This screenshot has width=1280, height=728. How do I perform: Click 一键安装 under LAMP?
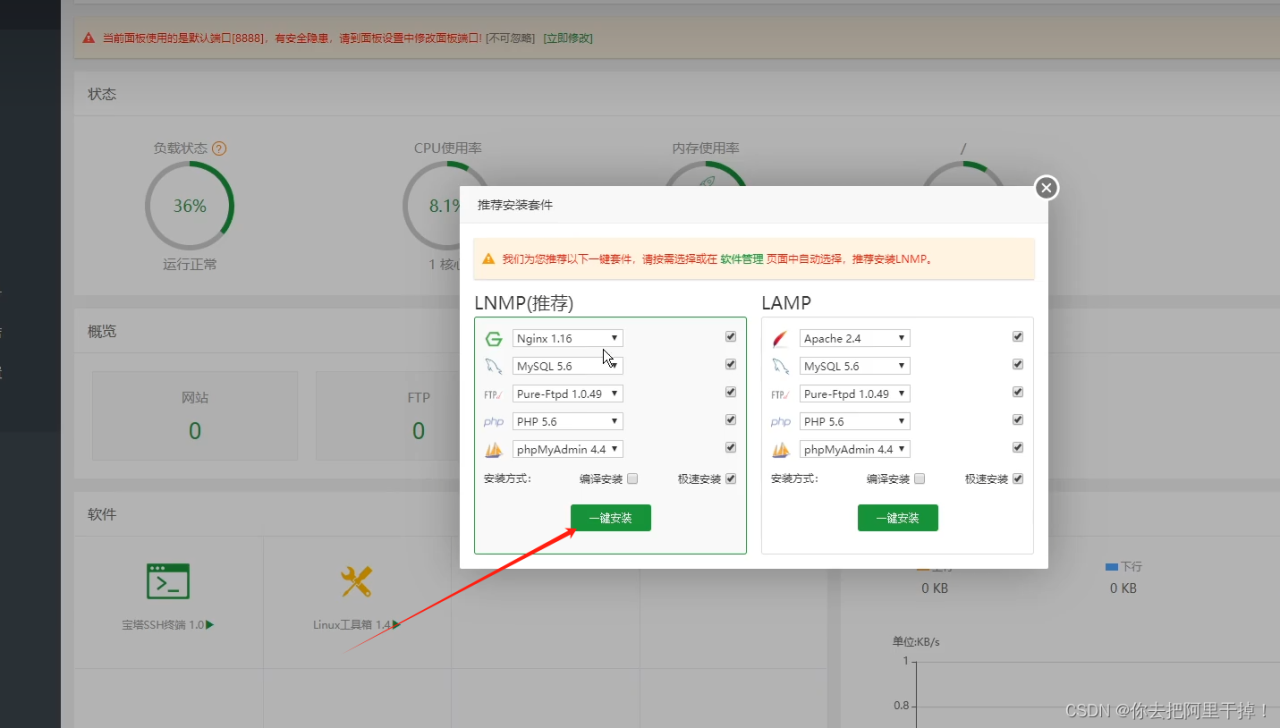[x=898, y=518]
